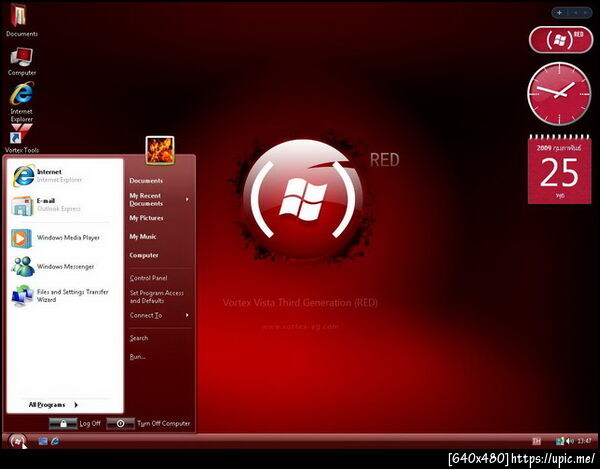
Task: Click the Windows Media Player icon
Action: (21, 238)
